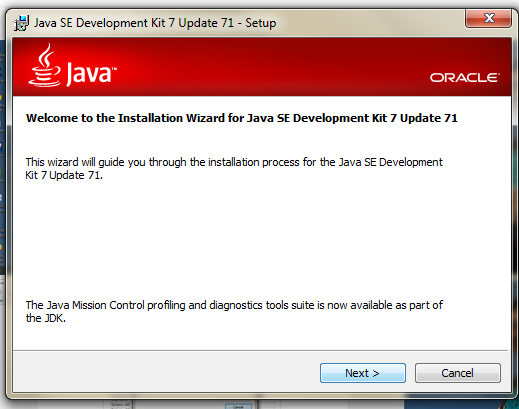
Task: Click the "Welcome to the Installation Wizard" heading
Action: 242,118
